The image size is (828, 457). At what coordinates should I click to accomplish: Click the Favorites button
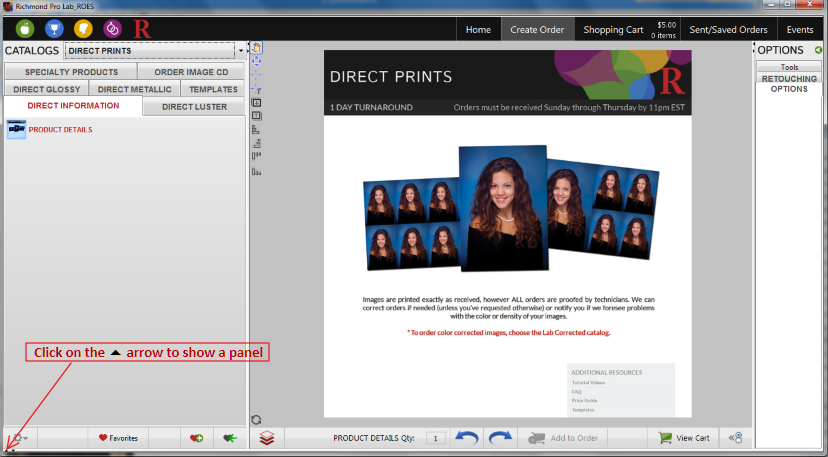(x=118, y=438)
